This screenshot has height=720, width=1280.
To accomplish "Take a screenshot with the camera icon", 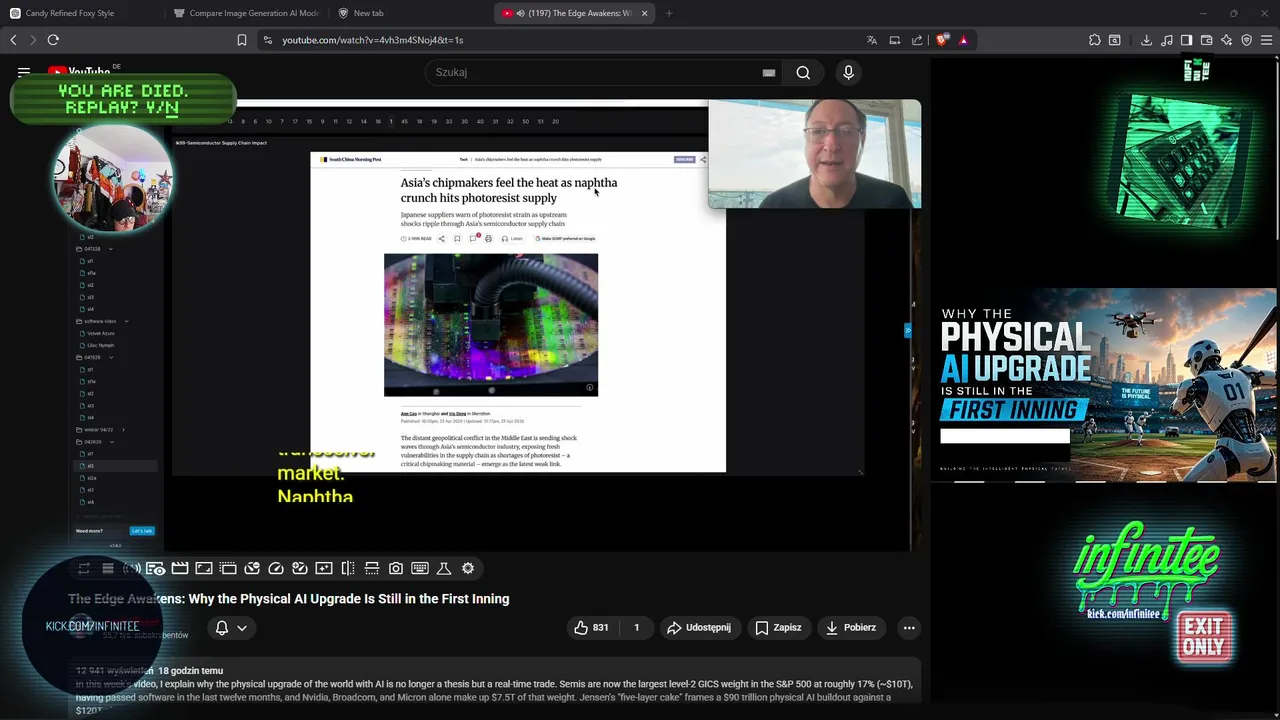I will (x=396, y=568).
